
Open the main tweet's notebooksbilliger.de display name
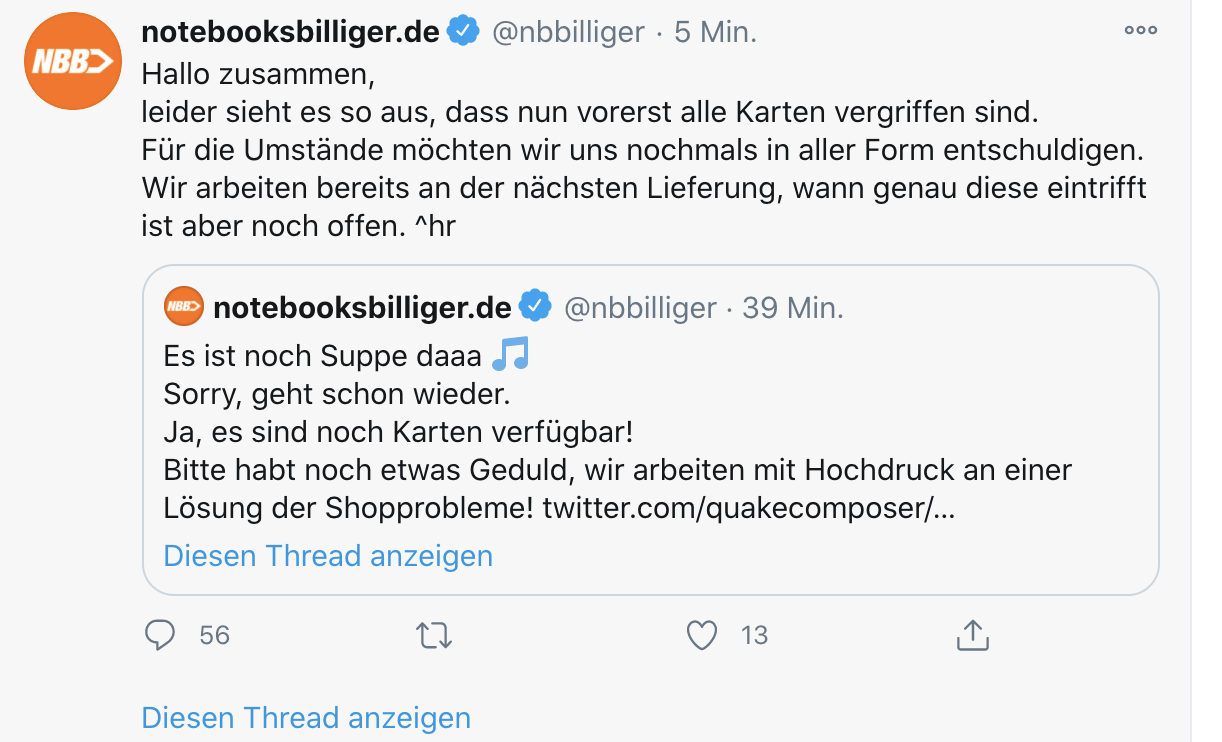tap(290, 32)
